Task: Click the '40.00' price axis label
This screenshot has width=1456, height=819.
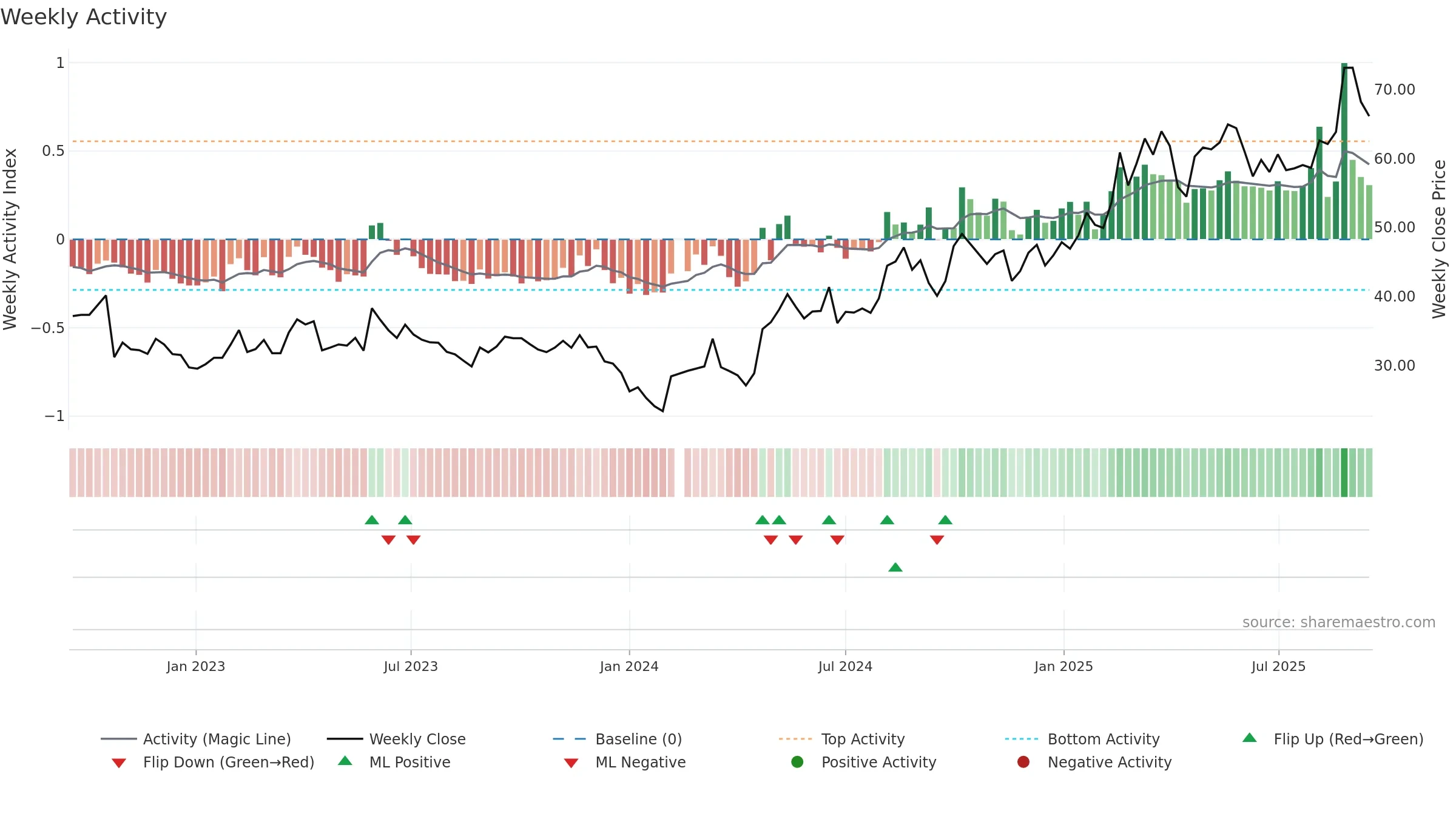Action: (1395, 297)
